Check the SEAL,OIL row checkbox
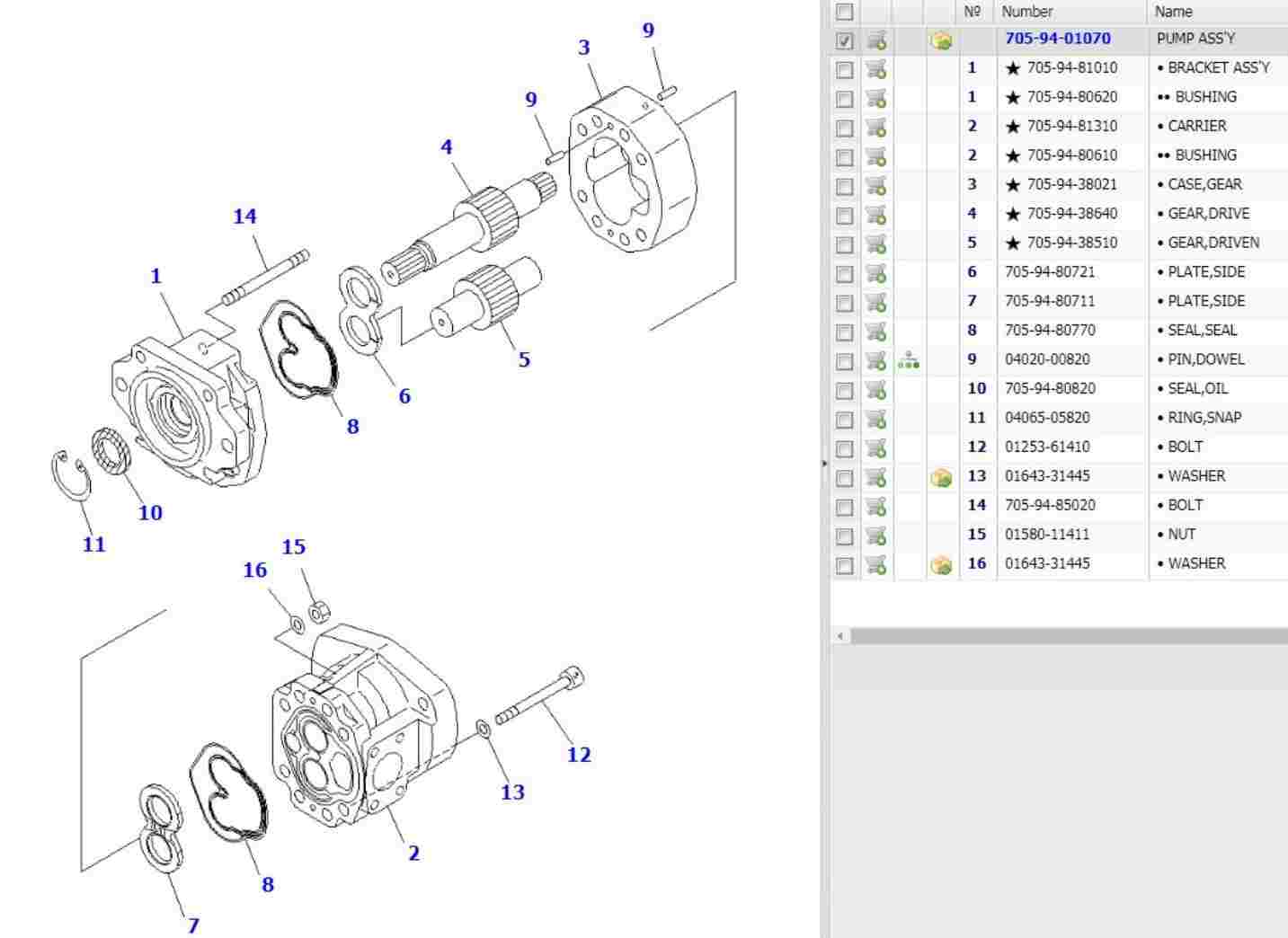The image size is (1288, 938). coord(844,391)
